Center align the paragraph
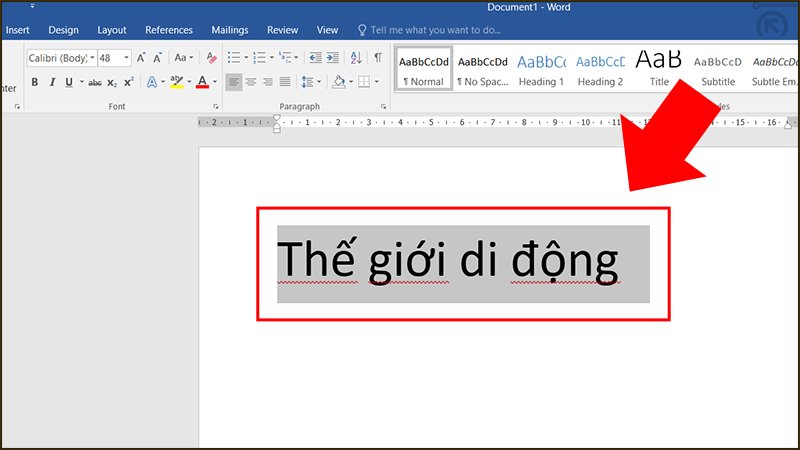 (250, 82)
